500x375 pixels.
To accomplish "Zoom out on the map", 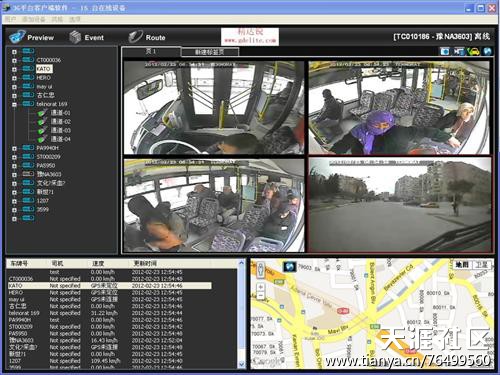I will pyautogui.click(x=260, y=296).
